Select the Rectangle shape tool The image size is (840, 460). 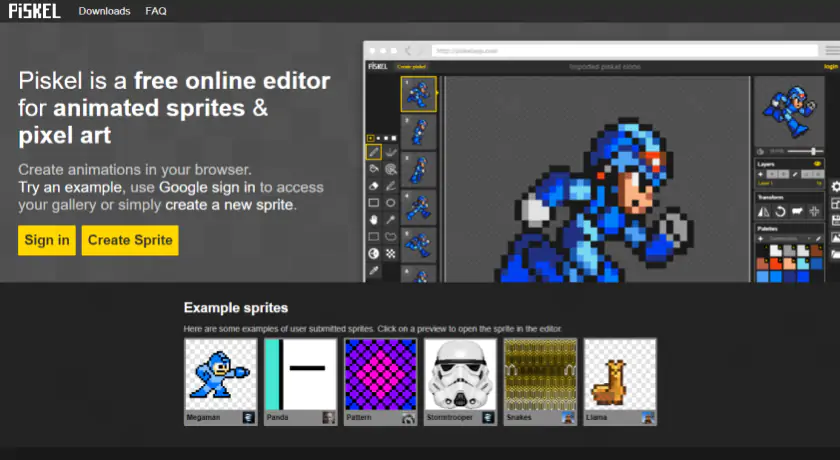point(374,202)
